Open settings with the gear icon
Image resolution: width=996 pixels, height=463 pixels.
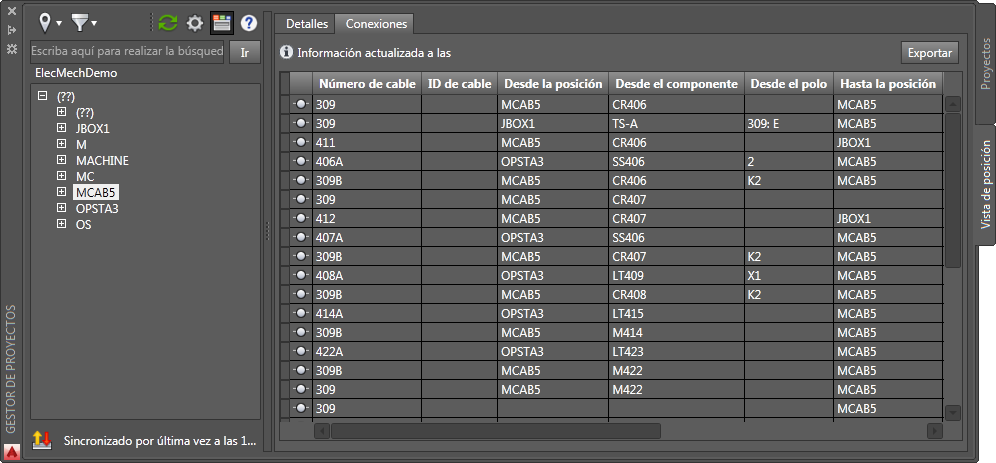pyautogui.click(x=195, y=22)
